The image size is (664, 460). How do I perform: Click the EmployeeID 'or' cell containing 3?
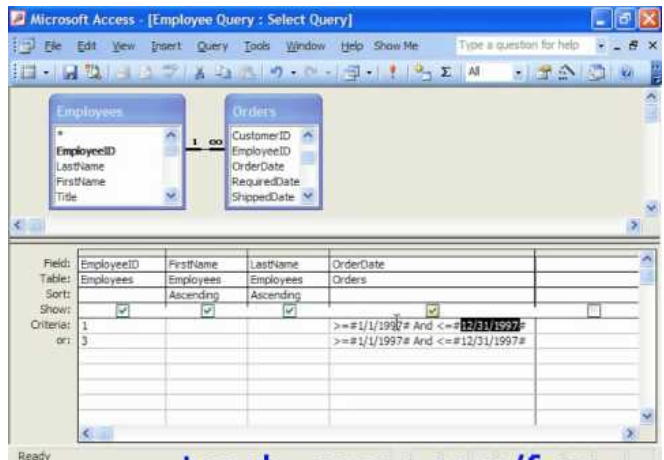(x=122, y=341)
